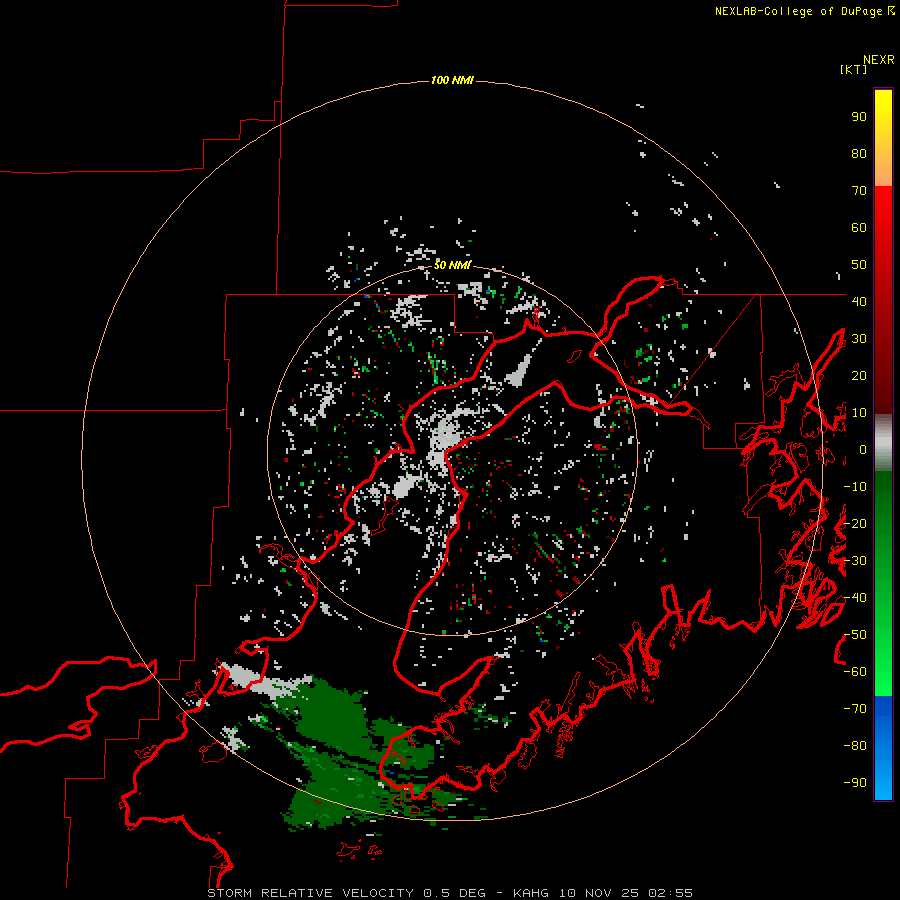
Task: Click the 50 value on velocity scale
Action: tap(859, 265)
